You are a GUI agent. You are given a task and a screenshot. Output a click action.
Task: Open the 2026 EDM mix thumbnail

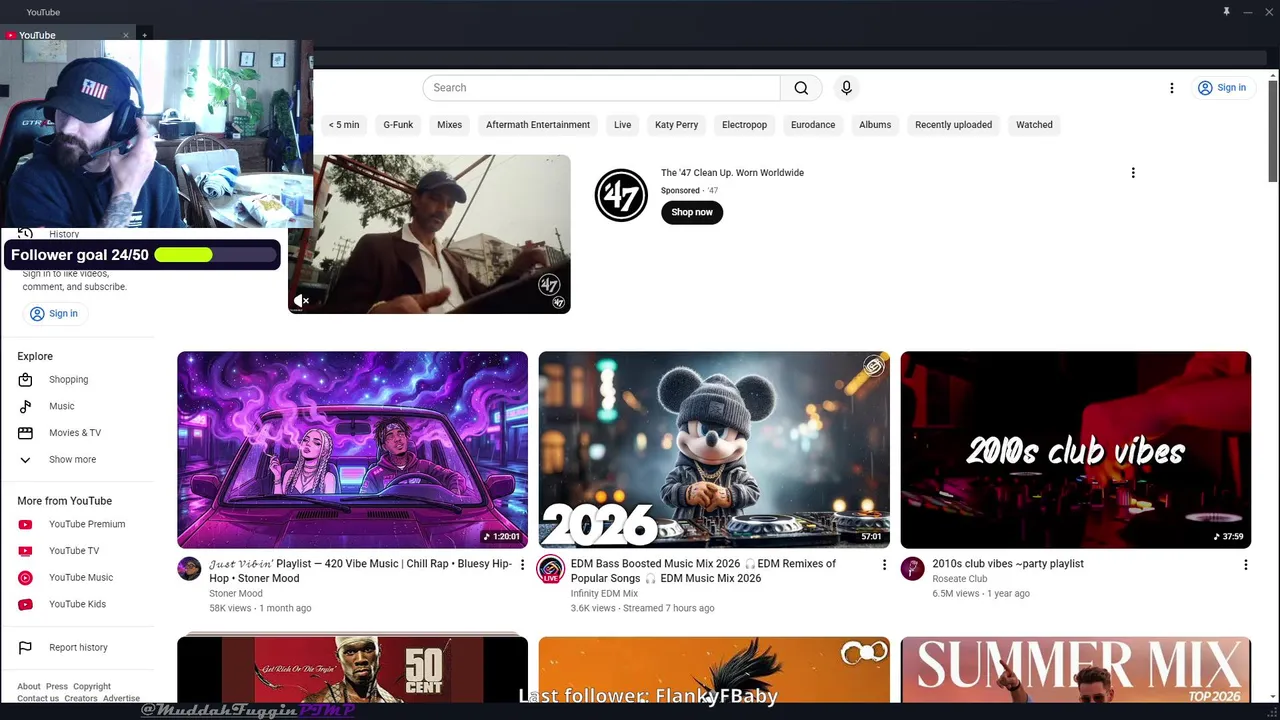click(714, 450)
